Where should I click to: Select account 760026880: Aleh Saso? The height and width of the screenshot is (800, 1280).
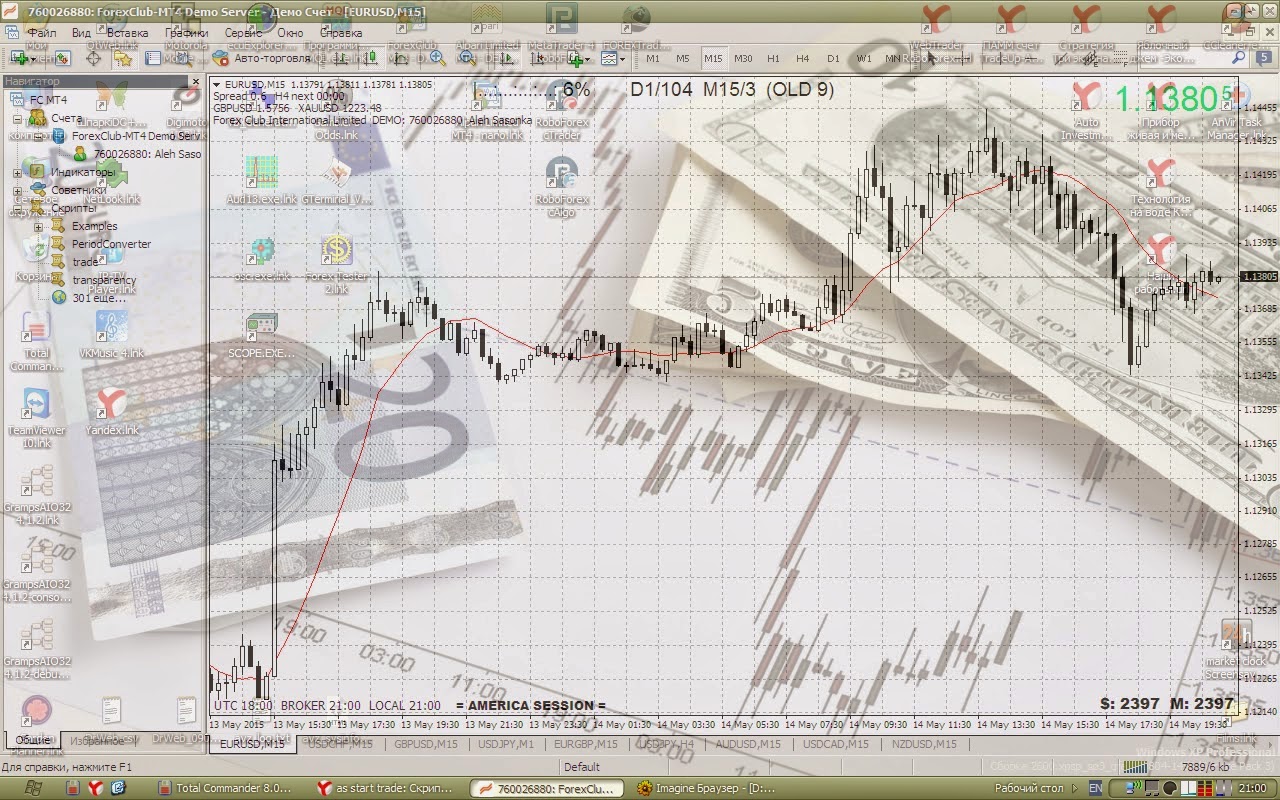[147, 154]
